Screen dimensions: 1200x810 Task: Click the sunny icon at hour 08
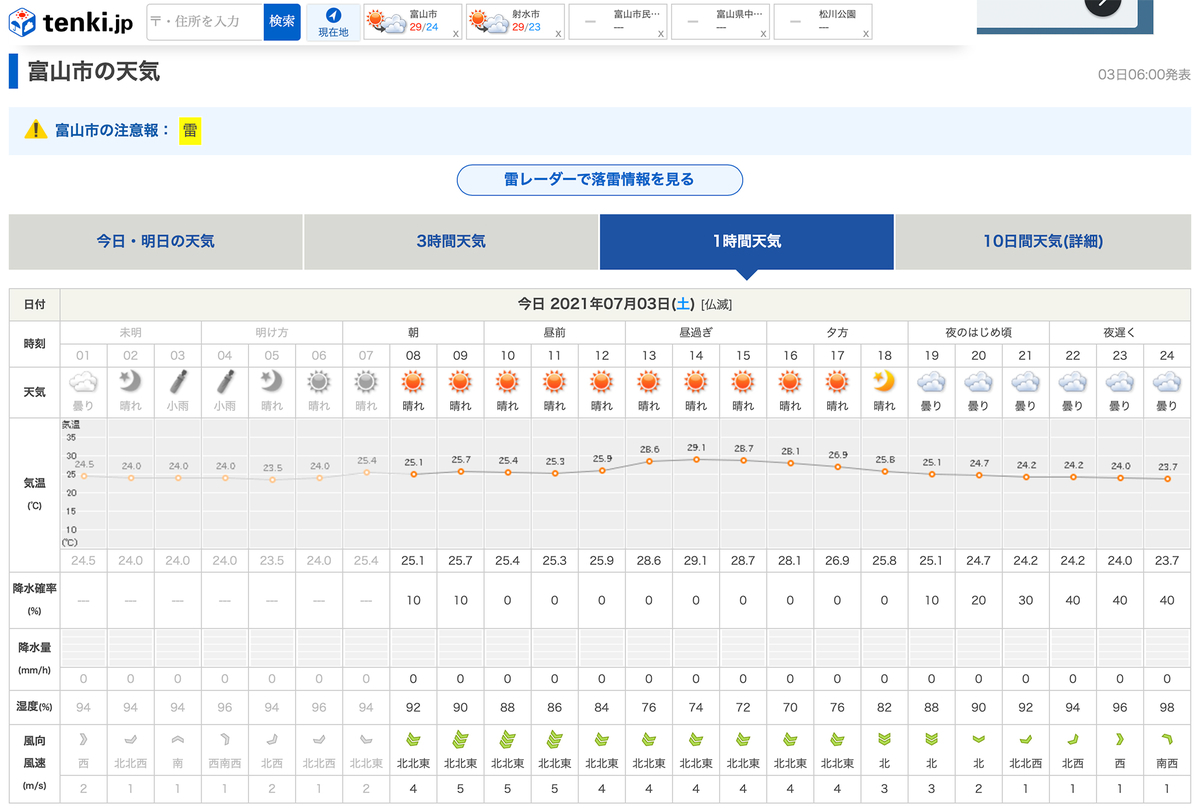click(x=413, y=381)
